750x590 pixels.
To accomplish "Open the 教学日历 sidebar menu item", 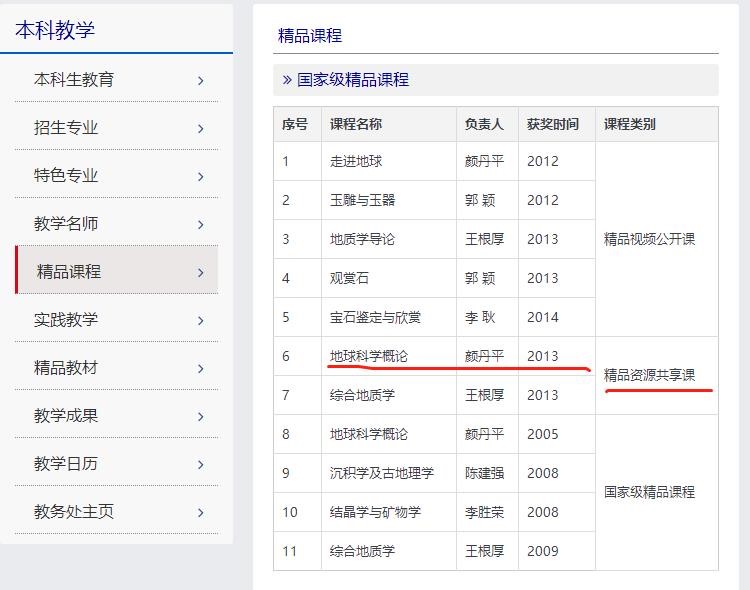I will tap(66, 464).
